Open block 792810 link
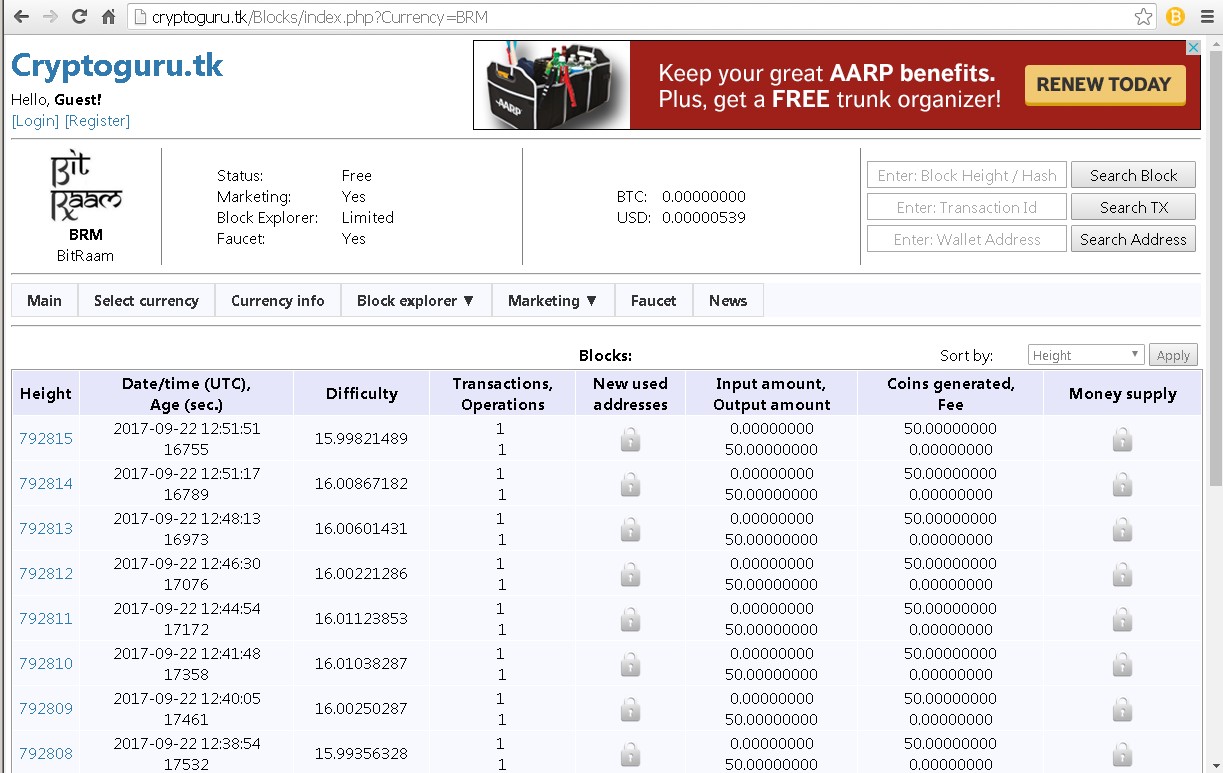This screenshot has height=773, width=1223. coord(46,663)
